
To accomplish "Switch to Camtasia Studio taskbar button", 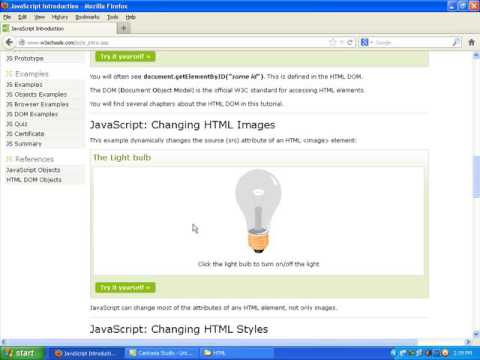I will click(x=162, y=353).
